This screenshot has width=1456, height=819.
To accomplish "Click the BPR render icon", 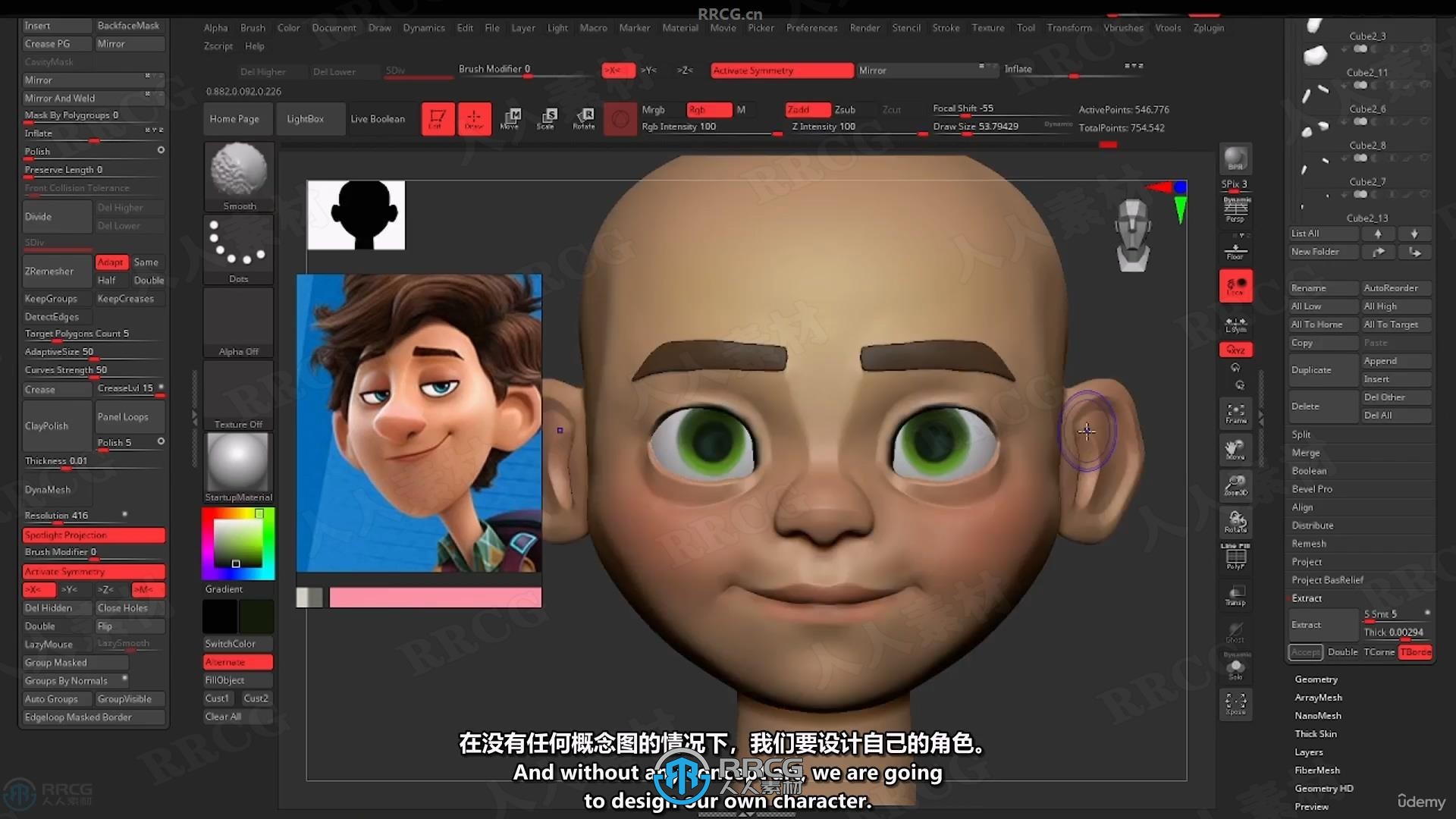I will click(1235, 159).
